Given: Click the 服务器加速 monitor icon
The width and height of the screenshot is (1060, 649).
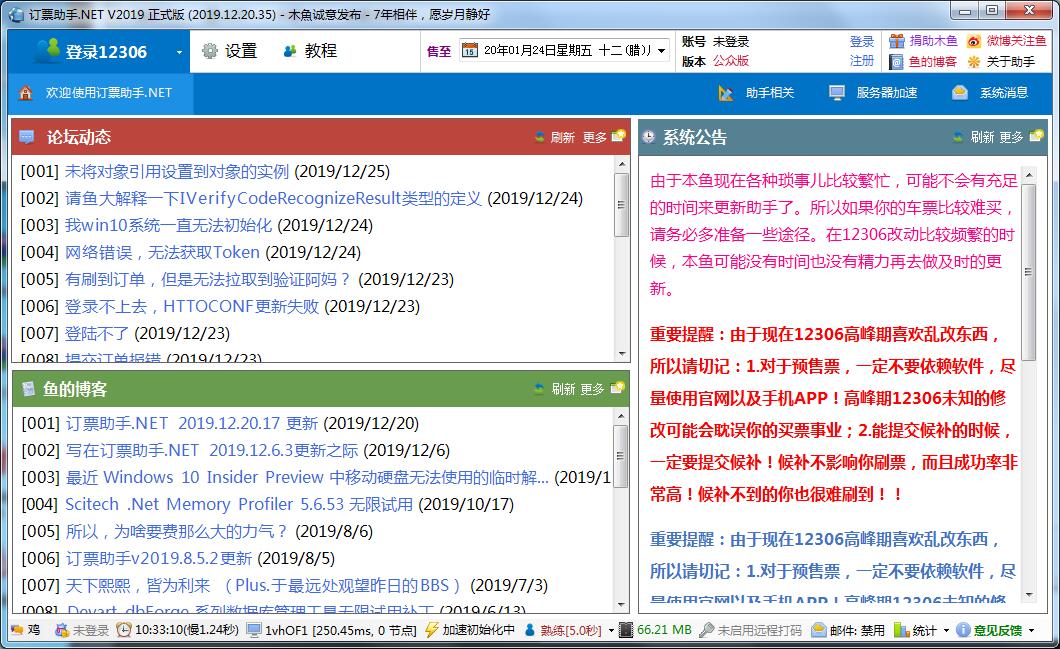Looking at the screenshot, I should [837, 93].
